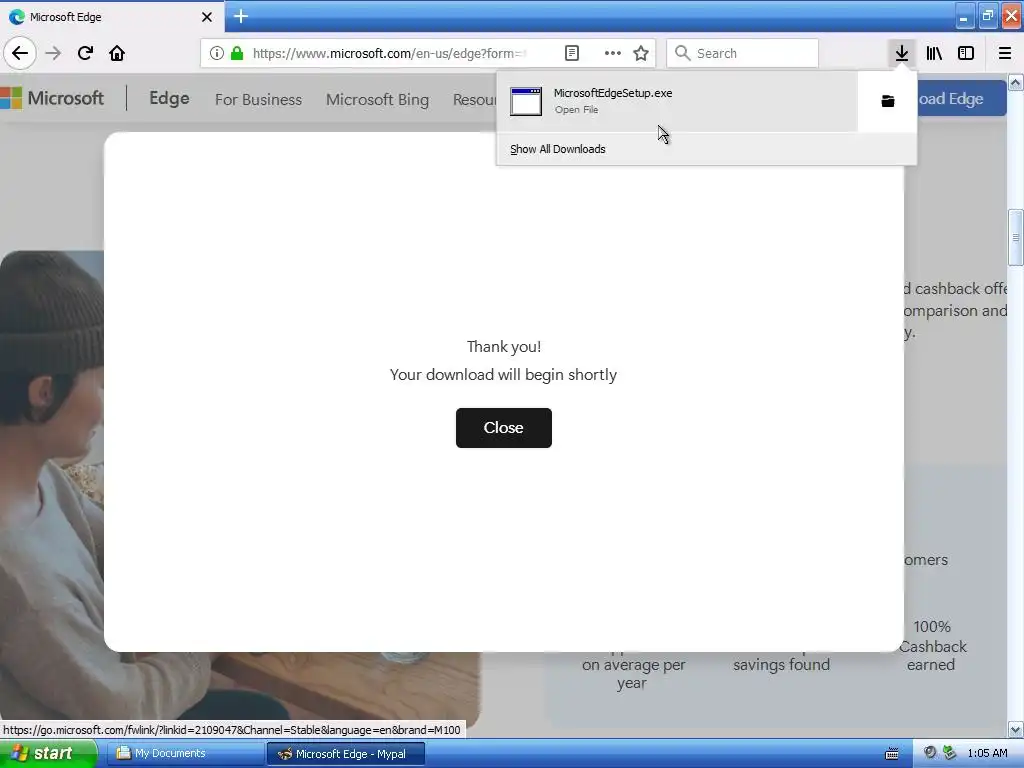Viewport: 1024px width, 768px height.
Task: Close the Microsoft Edge tab
Action: [x=207, y=17]
